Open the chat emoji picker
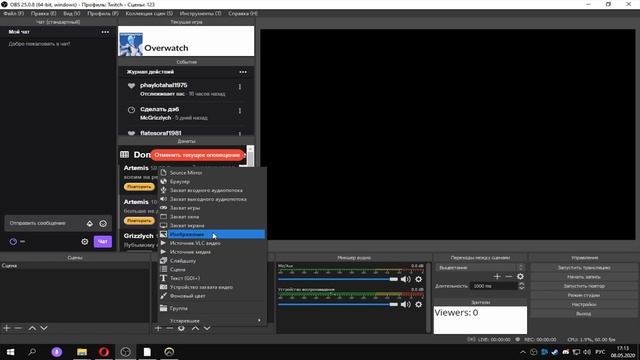 (103, 223)
